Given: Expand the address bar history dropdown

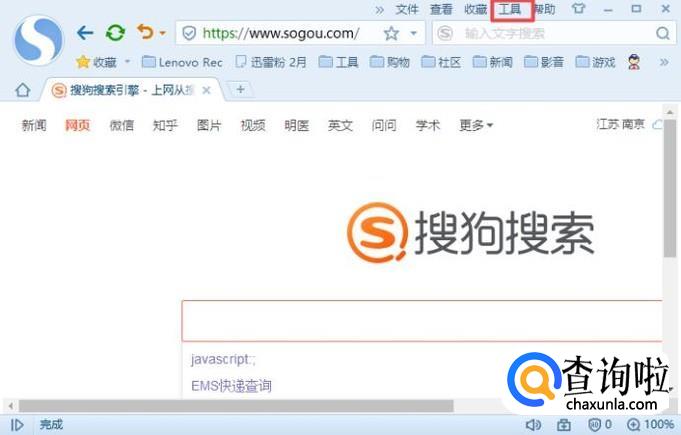Looking at the screenshot, I should [x=413, y=33].
